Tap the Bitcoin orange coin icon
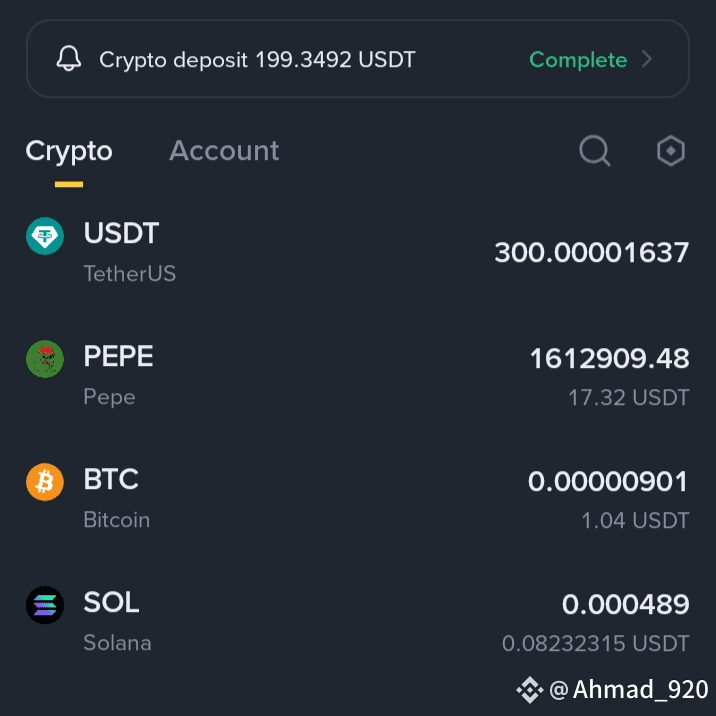 (45, 482)
